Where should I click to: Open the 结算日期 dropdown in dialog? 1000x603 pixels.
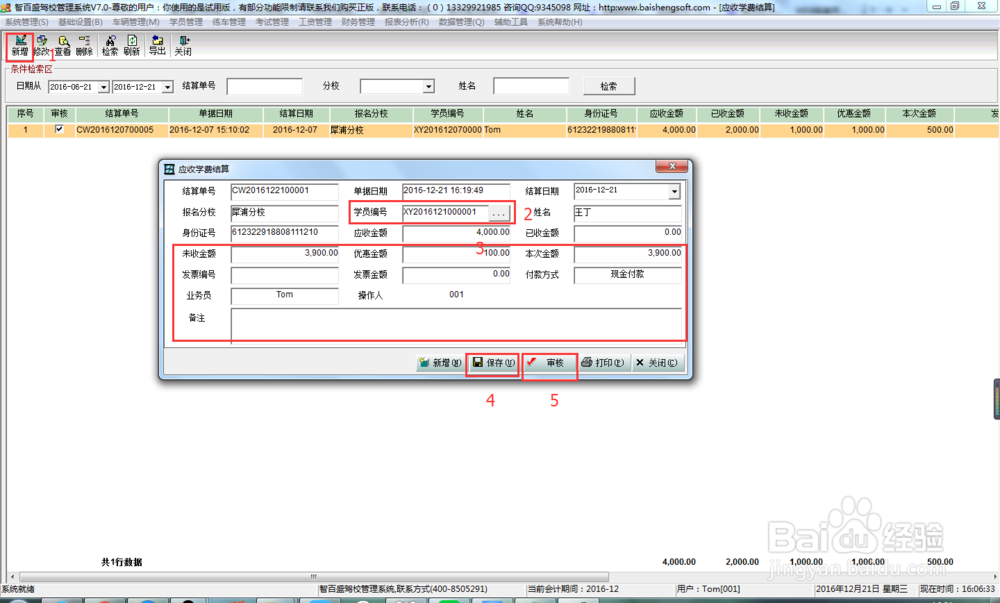(x=674, y=191)
